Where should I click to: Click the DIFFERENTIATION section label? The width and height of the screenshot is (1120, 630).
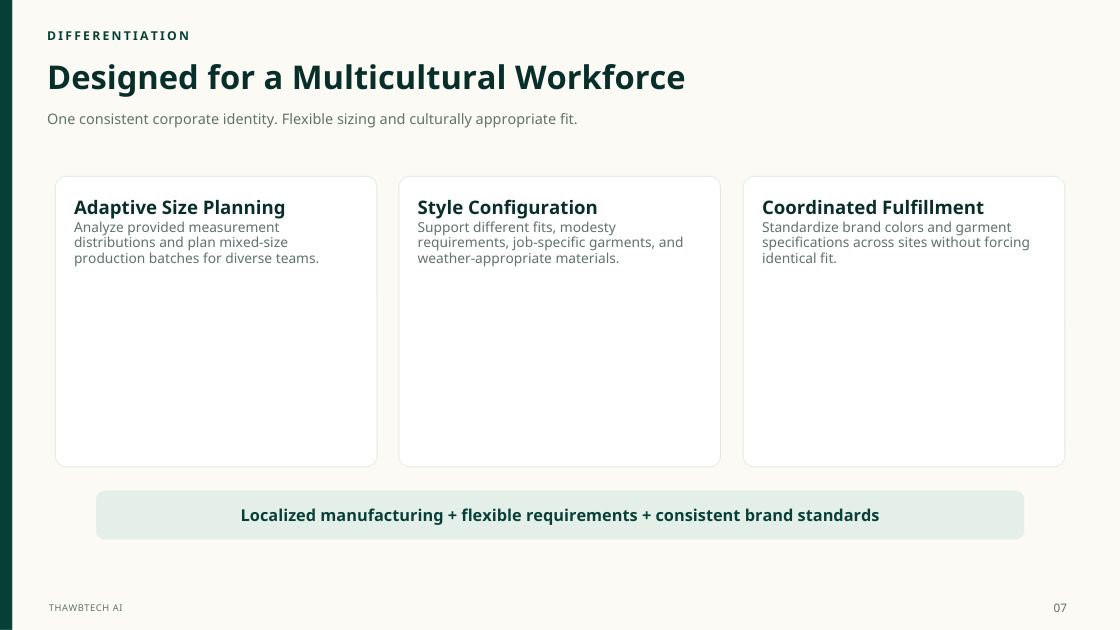click(119, 36)
